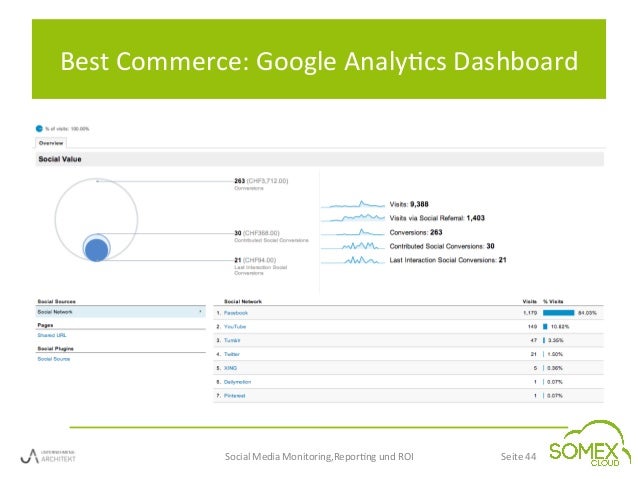Open the Twitter social network link
The image size is (638, 479).
point(232,354)
